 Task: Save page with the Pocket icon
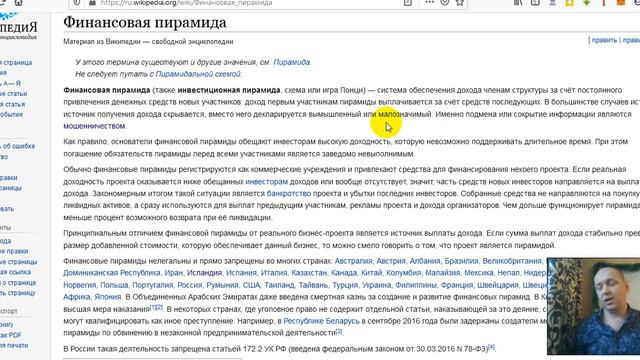(x=444, y=2)
